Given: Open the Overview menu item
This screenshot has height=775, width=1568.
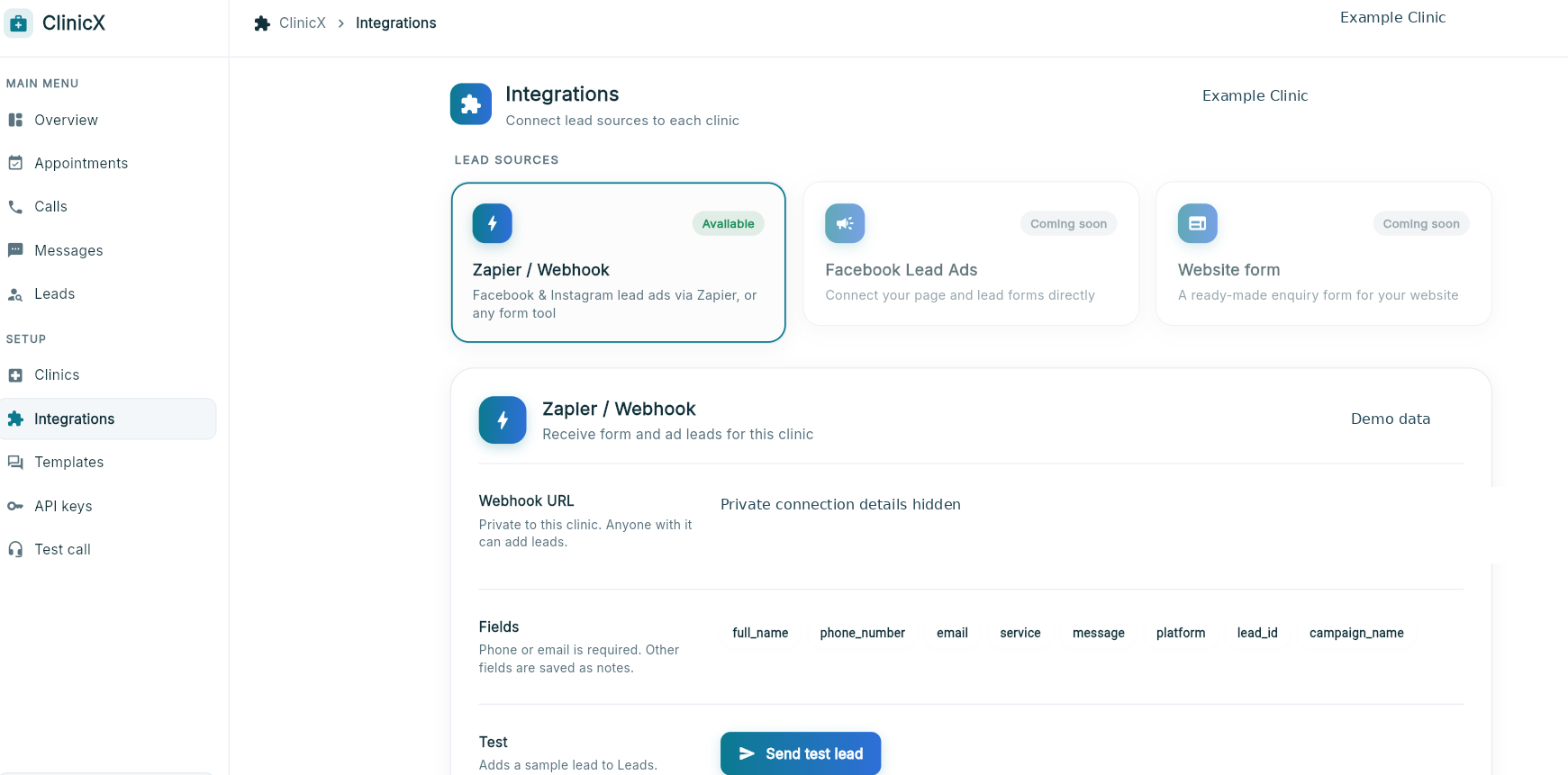Looking at the screenshot, I should click(x=108, y=120).
